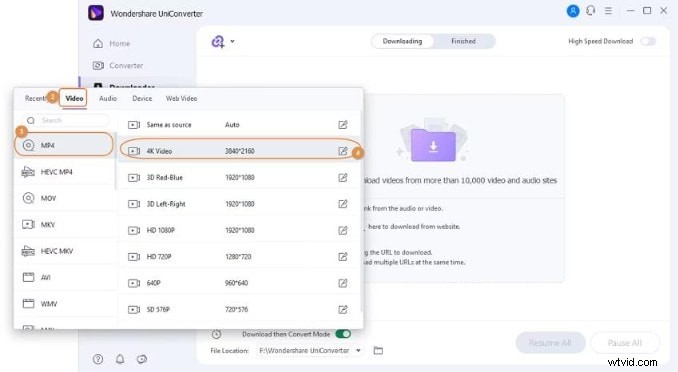Click the MOV format icon
This screenshot has width=678, height=372.
pos(29,198)
